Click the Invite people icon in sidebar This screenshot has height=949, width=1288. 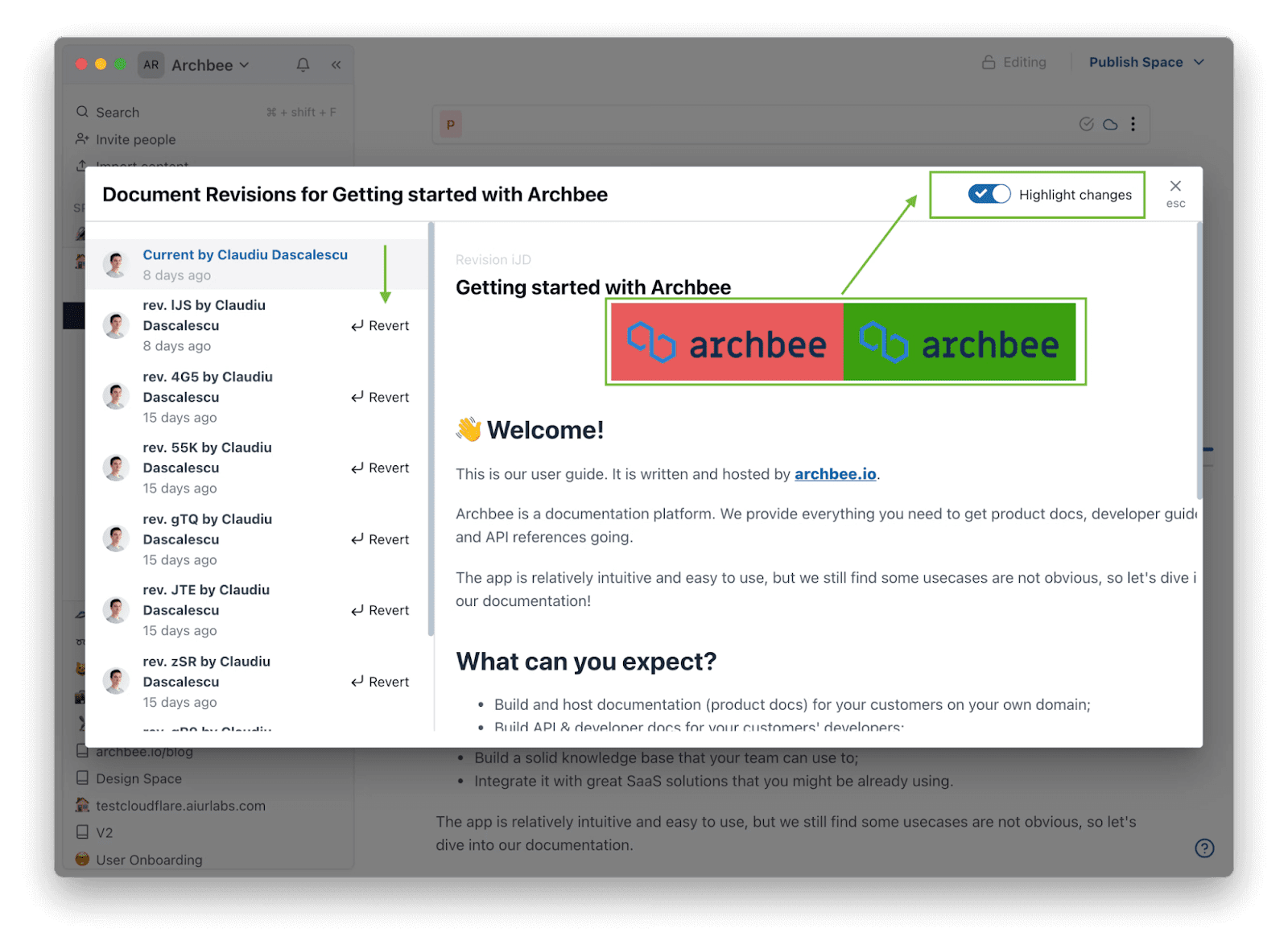pos(82,139)
